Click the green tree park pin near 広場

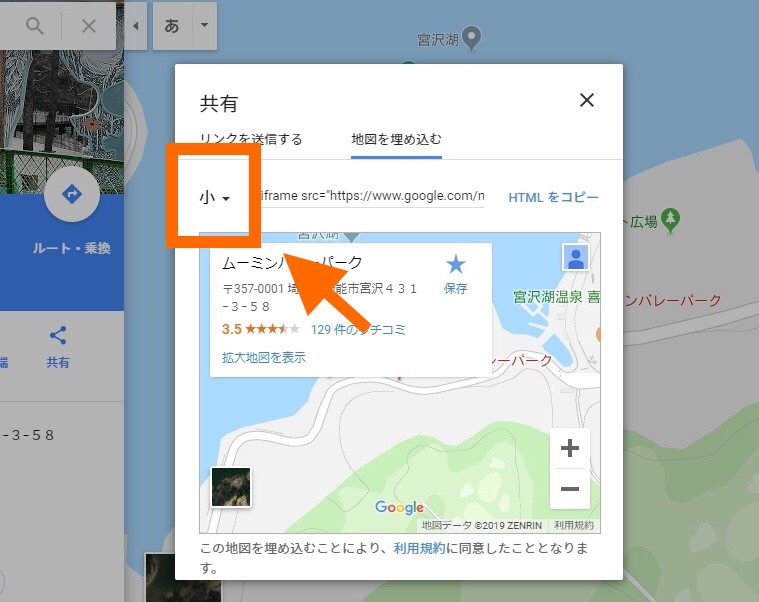(670, 220)
